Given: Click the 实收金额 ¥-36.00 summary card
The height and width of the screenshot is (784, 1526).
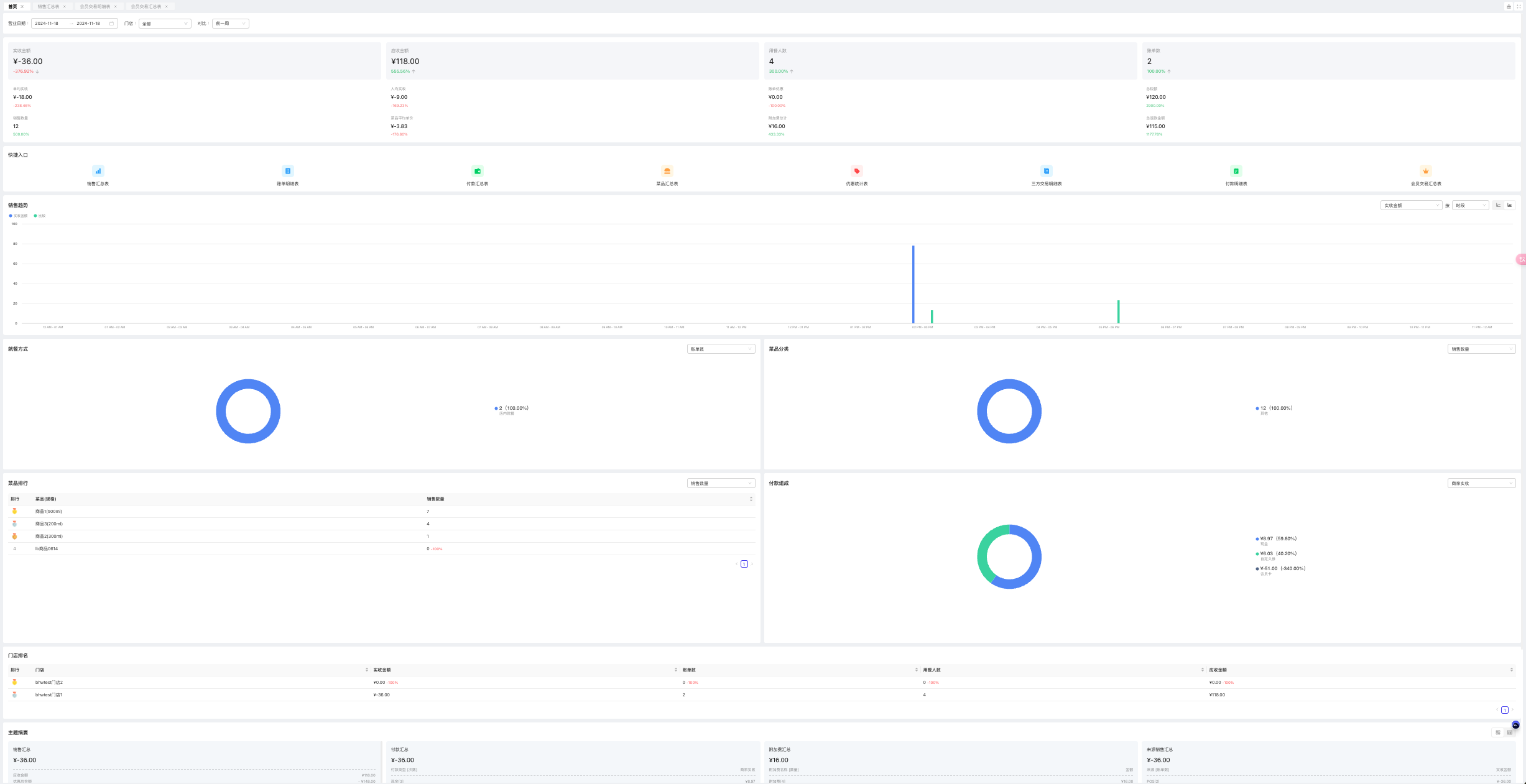Looking at the screenshot, I should tap(194, 61).
